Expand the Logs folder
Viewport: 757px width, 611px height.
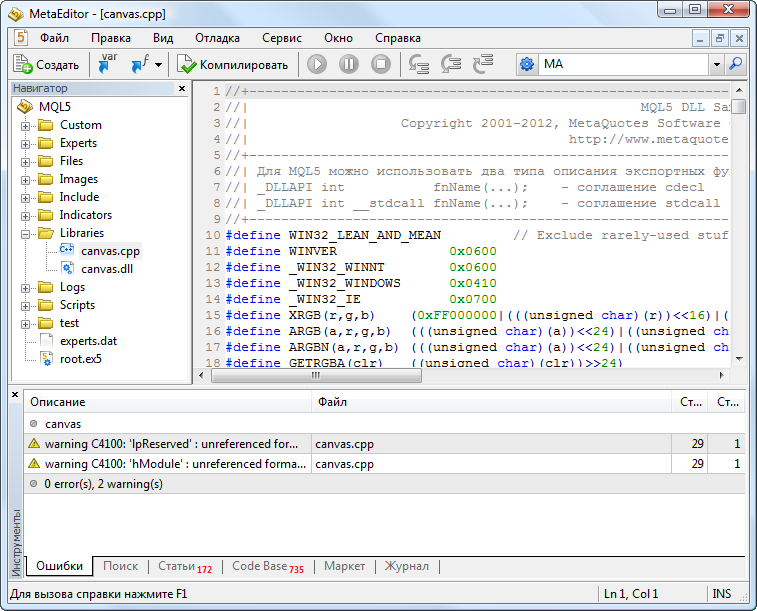click(26, 288)
